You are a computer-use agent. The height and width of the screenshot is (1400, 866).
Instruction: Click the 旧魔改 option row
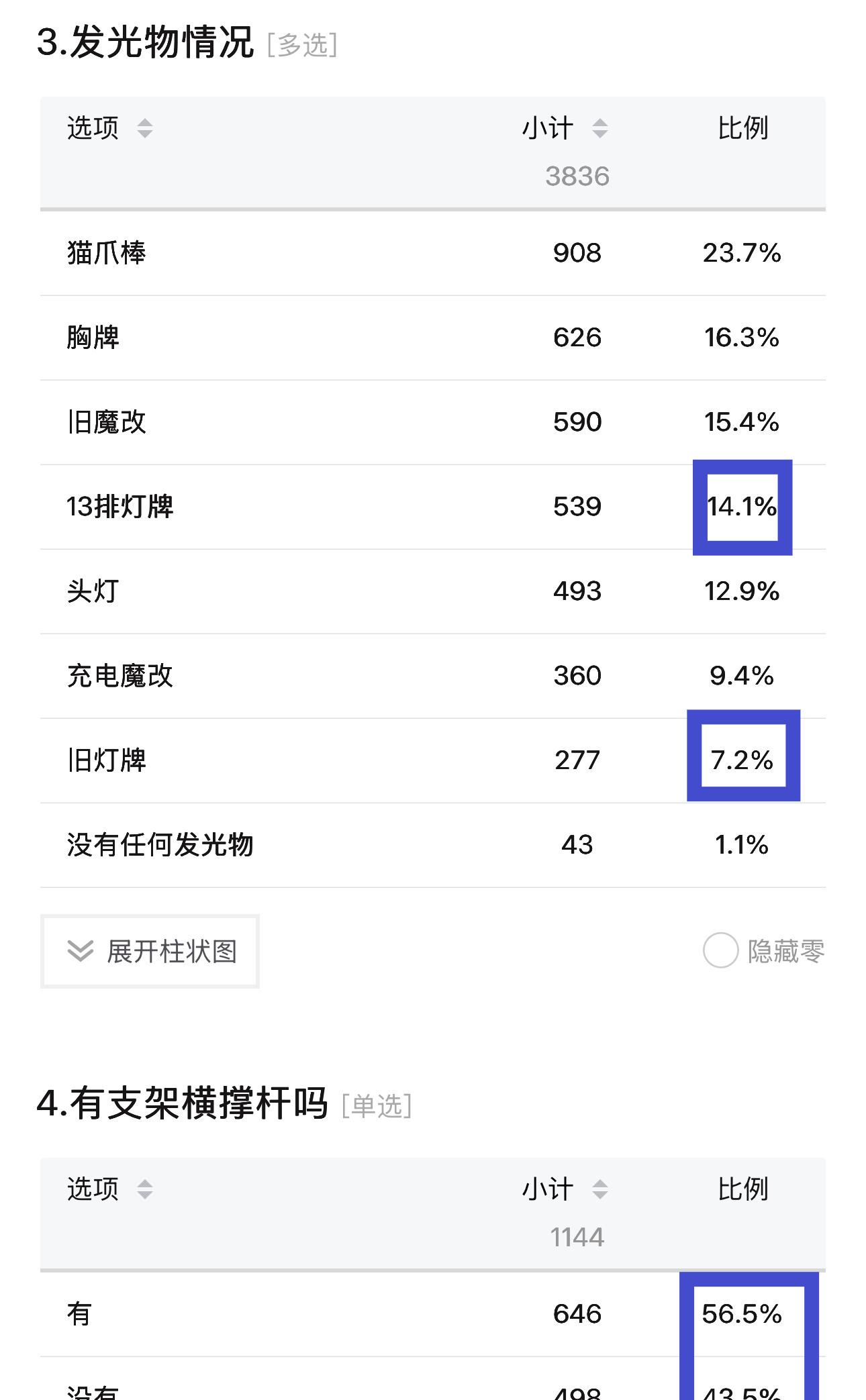click(x=433, y=422)
